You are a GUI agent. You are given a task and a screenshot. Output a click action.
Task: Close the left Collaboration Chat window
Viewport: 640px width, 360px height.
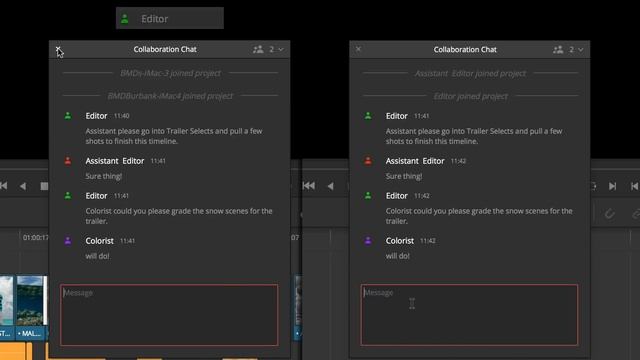tap(58, 49)
